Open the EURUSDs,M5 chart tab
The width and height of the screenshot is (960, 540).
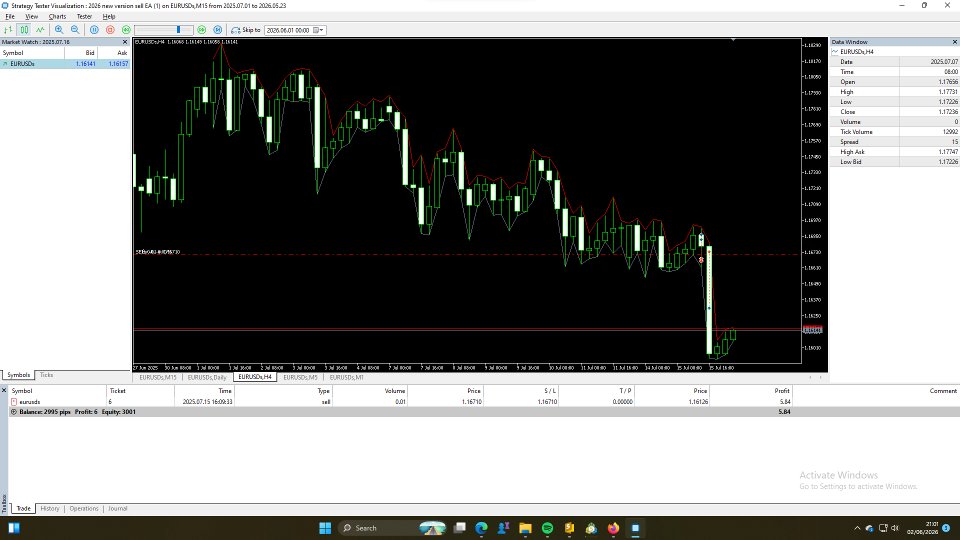point(300,378)
